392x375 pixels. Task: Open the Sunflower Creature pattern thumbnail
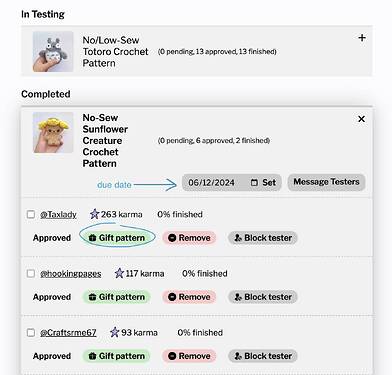click(x=53, y=132)
